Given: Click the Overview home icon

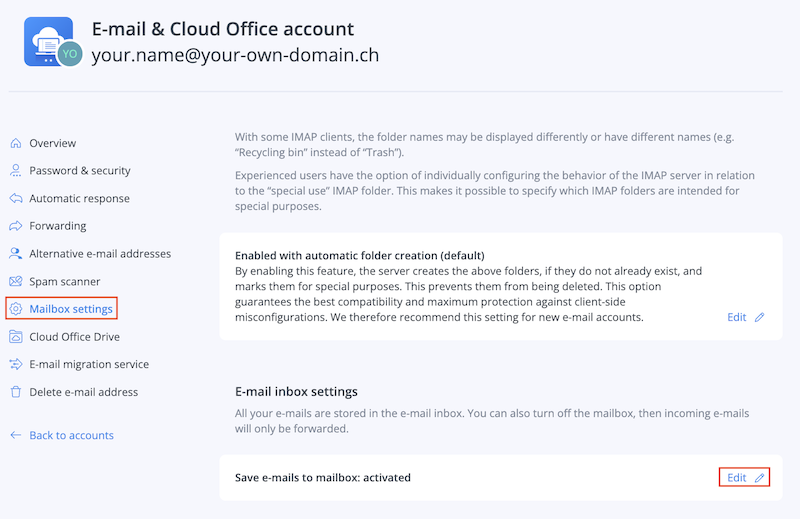Looking at the screenshot, I should coord(16,143).
